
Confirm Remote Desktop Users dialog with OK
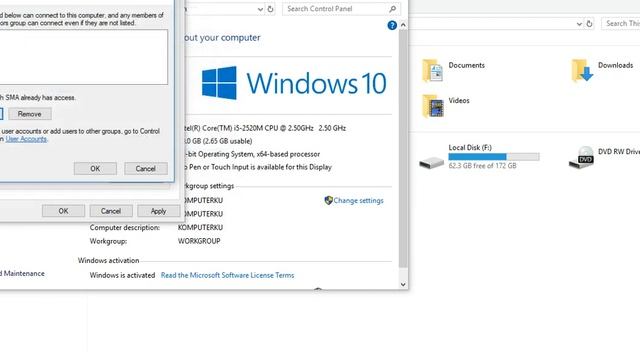[95, 169]
